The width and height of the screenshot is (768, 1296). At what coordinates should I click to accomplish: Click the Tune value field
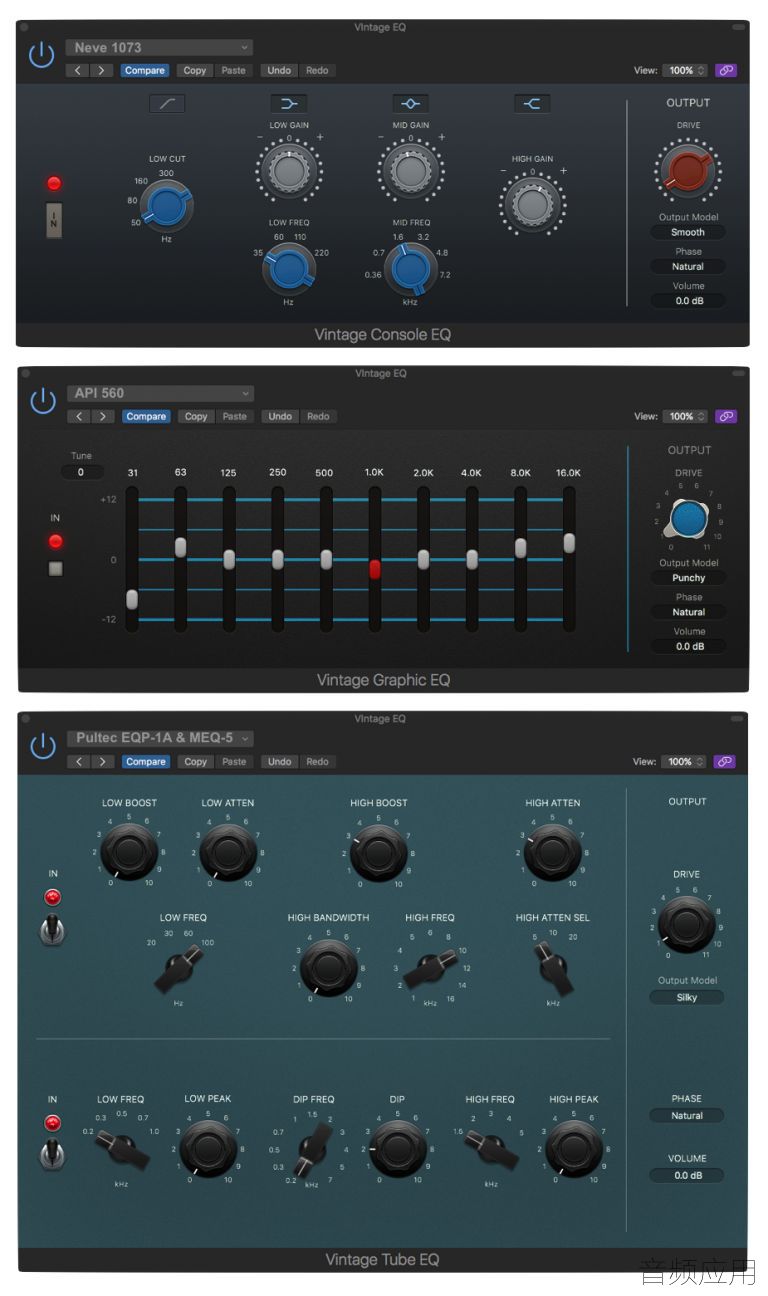coord(81,472)
